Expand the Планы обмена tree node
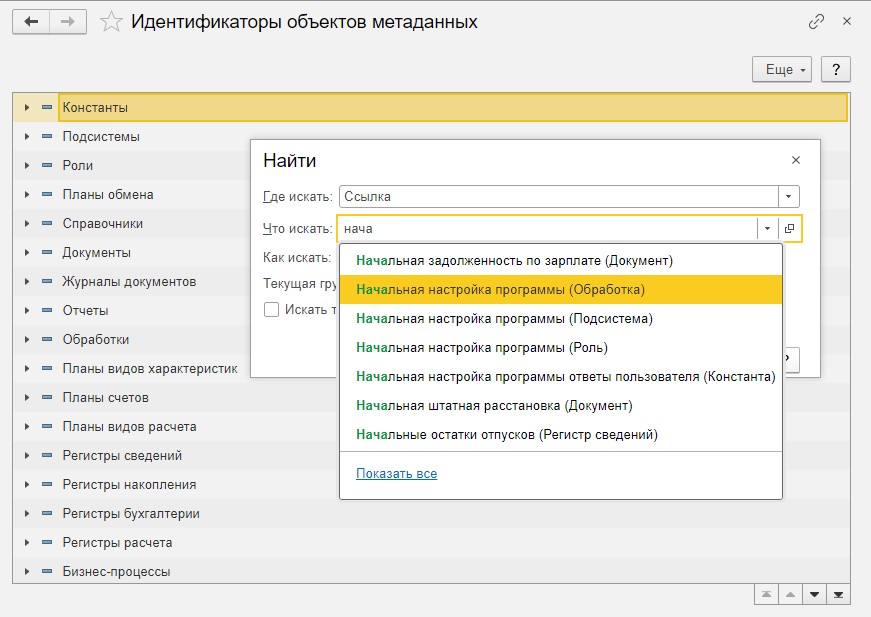The width and height of the screenshot is (871, 617). tap(27, 194)
